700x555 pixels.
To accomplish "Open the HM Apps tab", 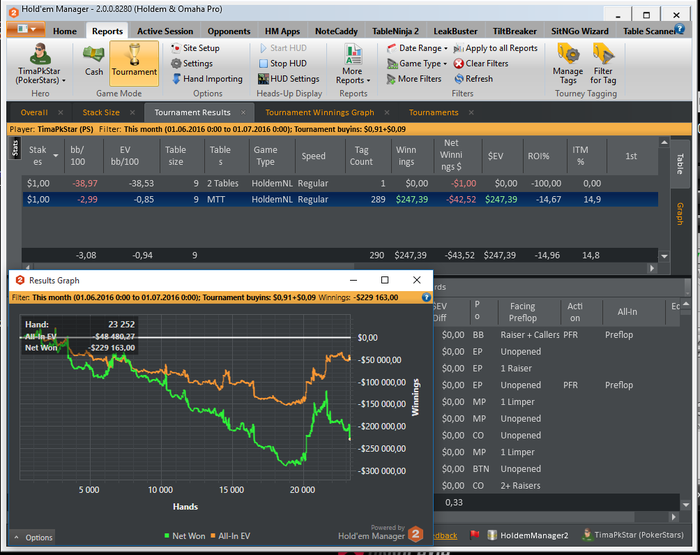I will [x=282, y=31].
